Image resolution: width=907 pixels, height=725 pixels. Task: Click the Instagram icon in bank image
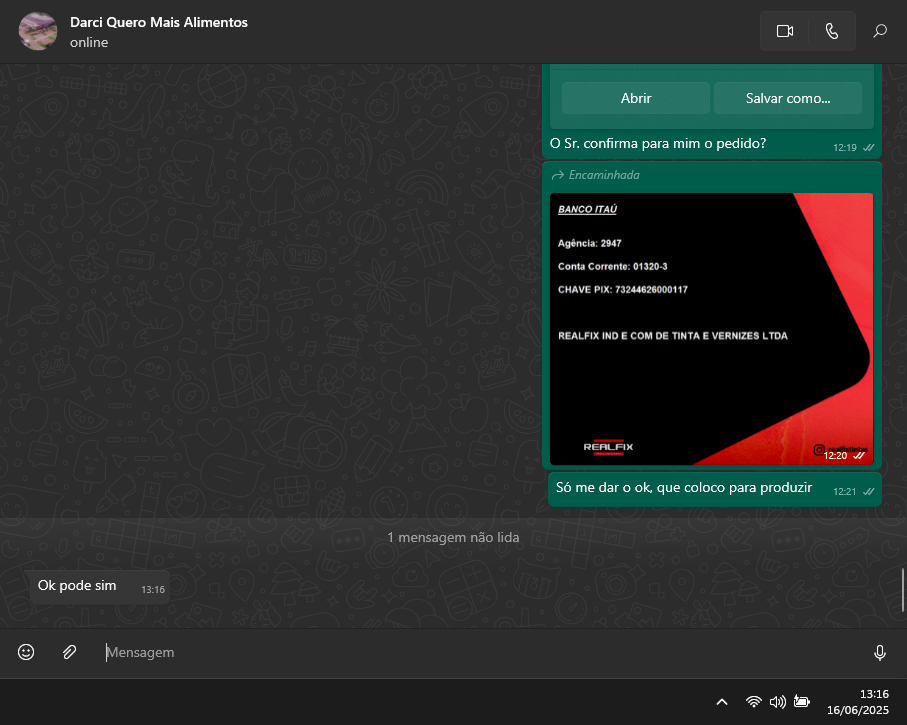pos(818,451)
